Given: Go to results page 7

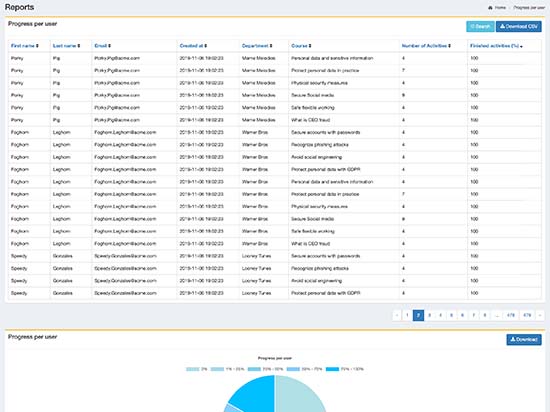Looking at the screenshot, I should tap(474, 315).
